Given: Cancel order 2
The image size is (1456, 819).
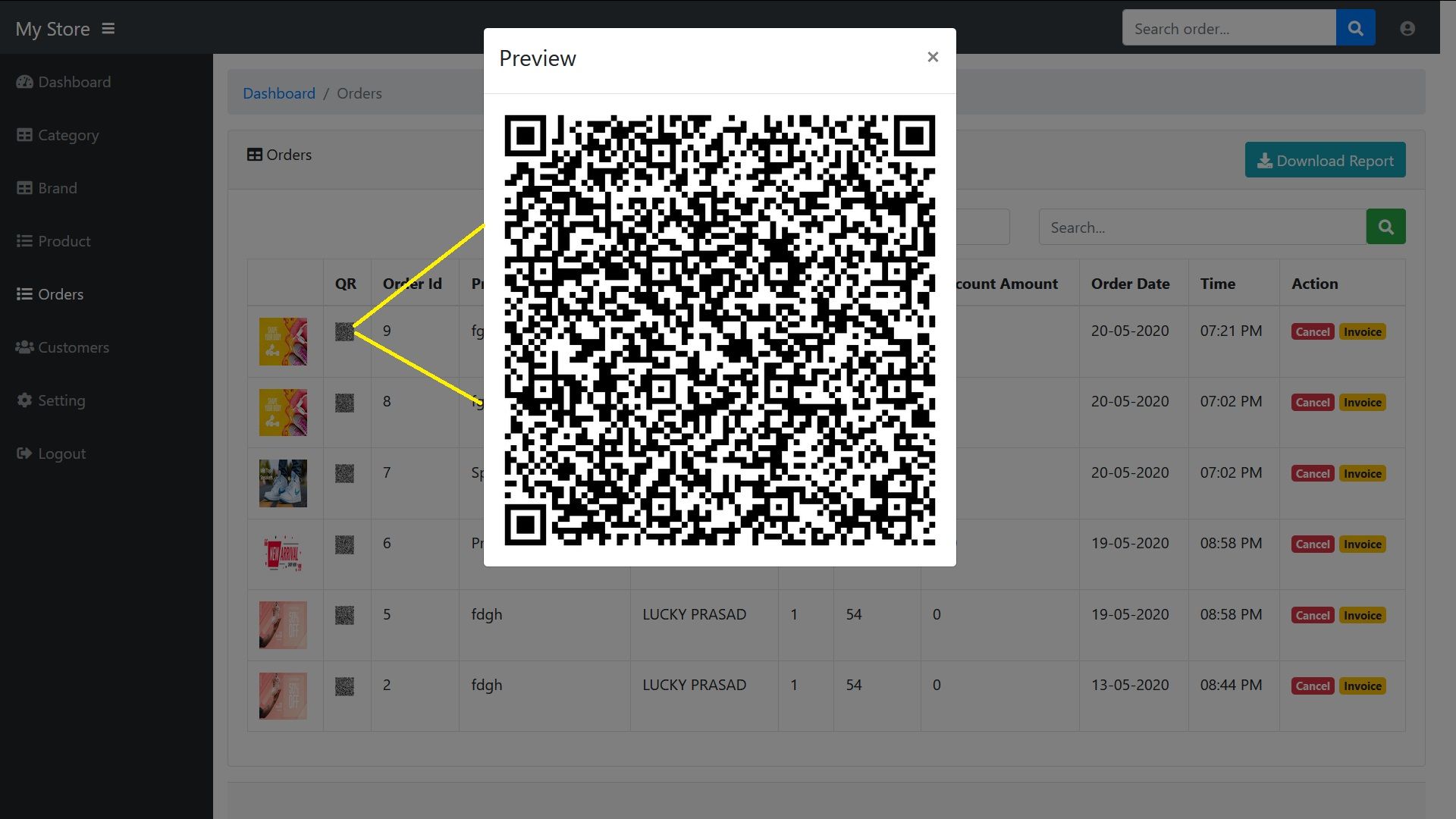Looking at the screenshot, I should click(1313, 686).
